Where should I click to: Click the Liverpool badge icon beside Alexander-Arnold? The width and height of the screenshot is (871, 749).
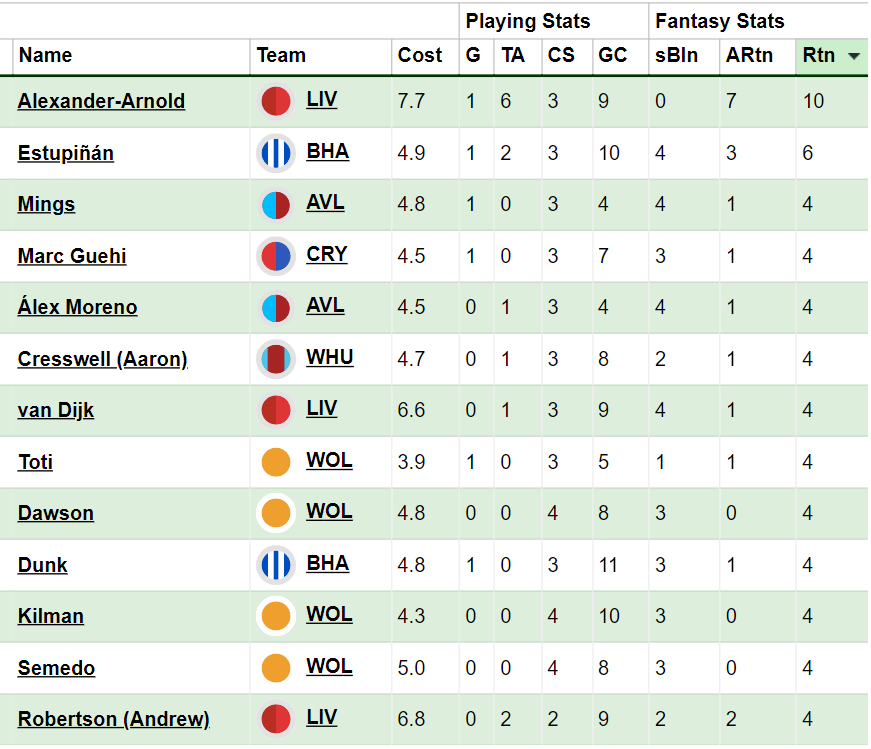coord(276,102)
